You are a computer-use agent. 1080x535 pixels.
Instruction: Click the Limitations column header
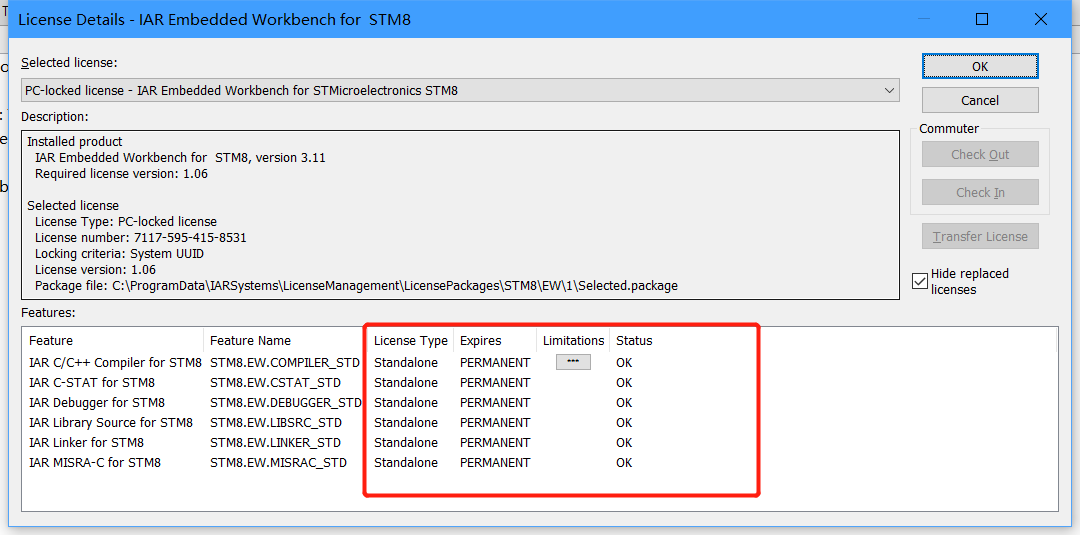(573, 340)
